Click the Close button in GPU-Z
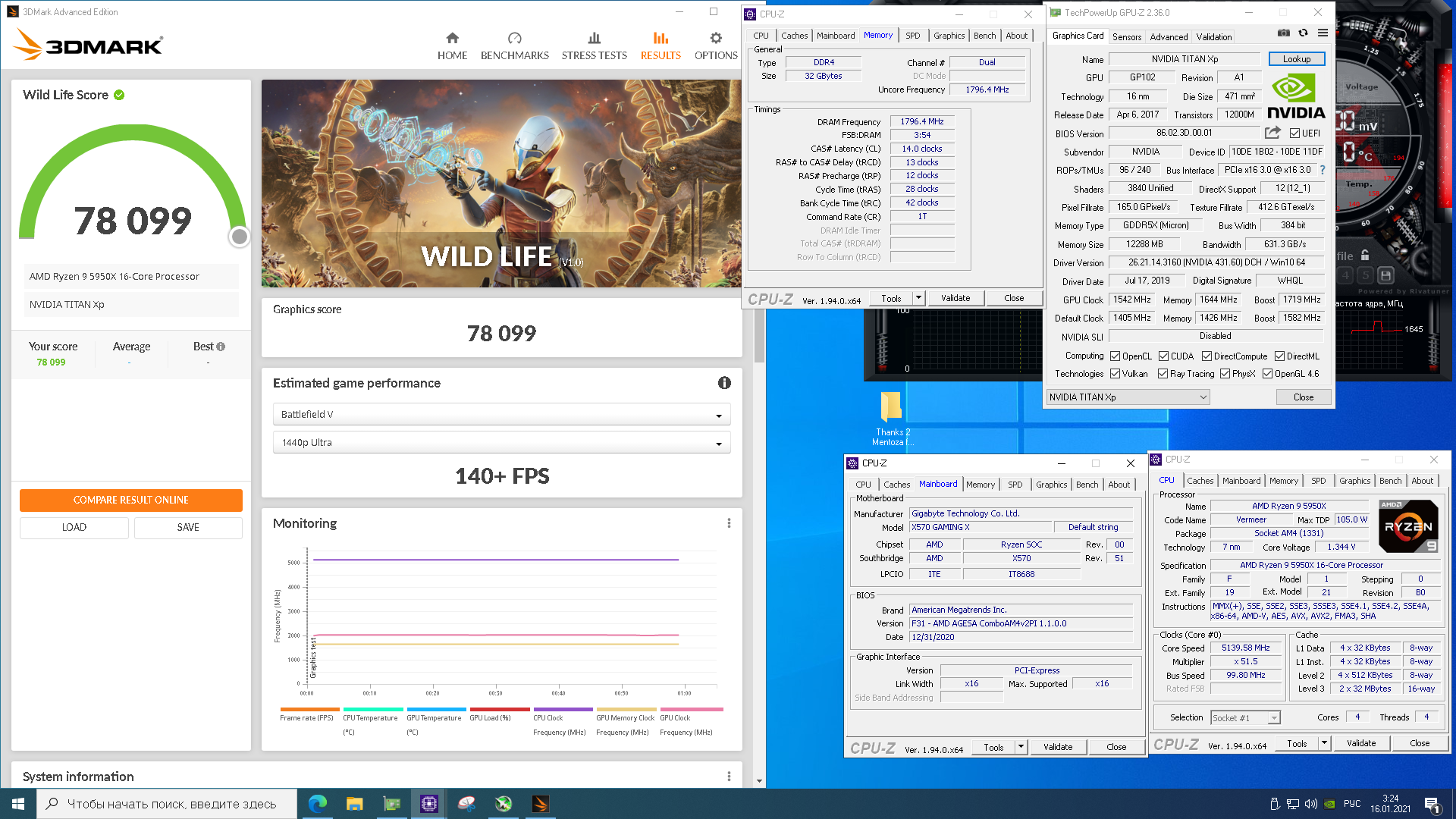 point(1303,397)
